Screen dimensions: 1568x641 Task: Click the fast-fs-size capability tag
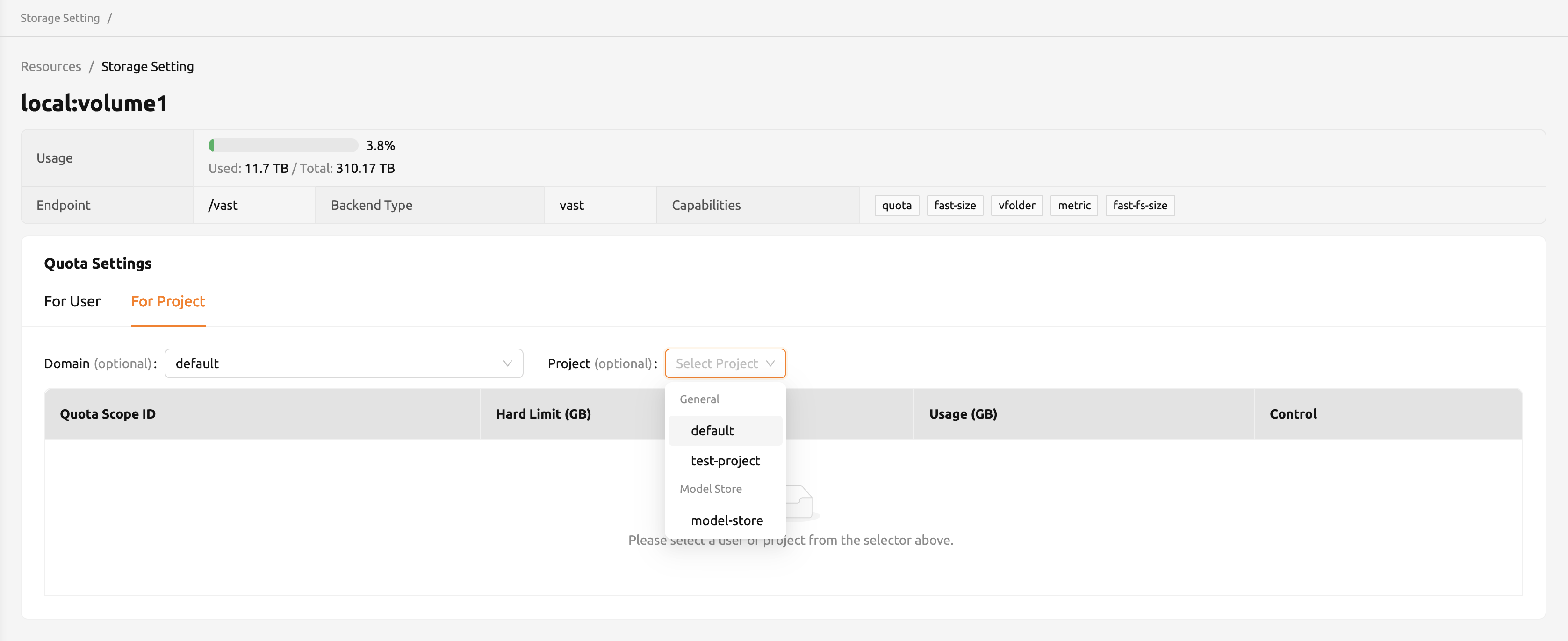1139,205
